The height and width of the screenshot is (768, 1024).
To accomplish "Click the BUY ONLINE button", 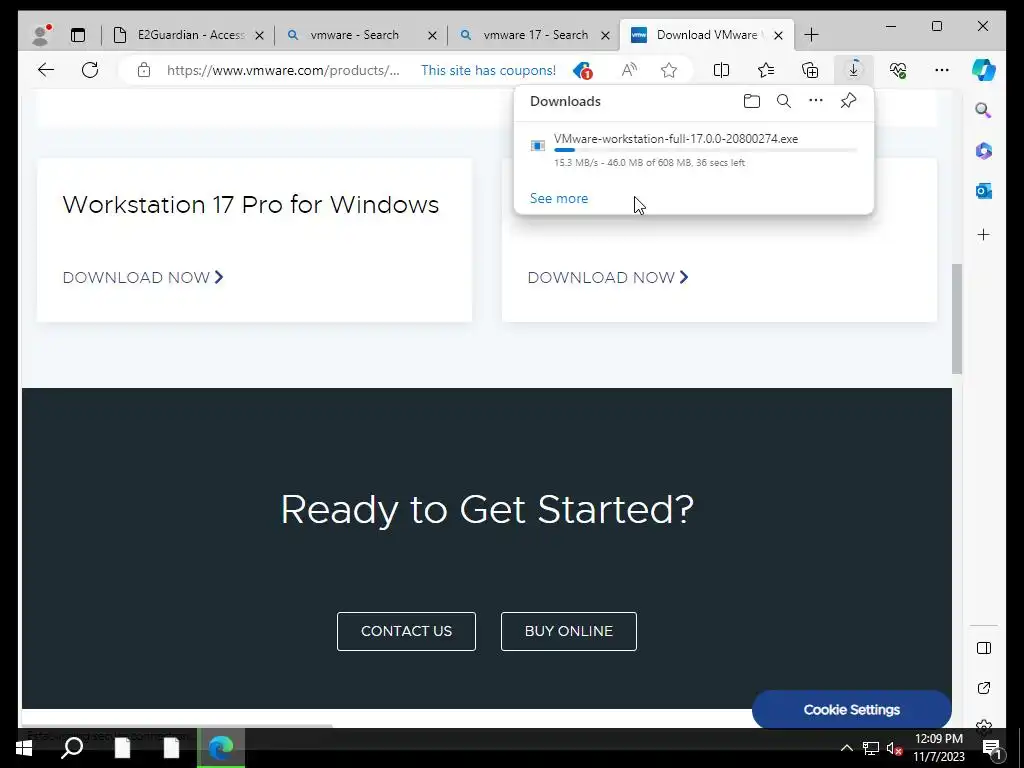I will pyautogui.click(x=569, y=632).
